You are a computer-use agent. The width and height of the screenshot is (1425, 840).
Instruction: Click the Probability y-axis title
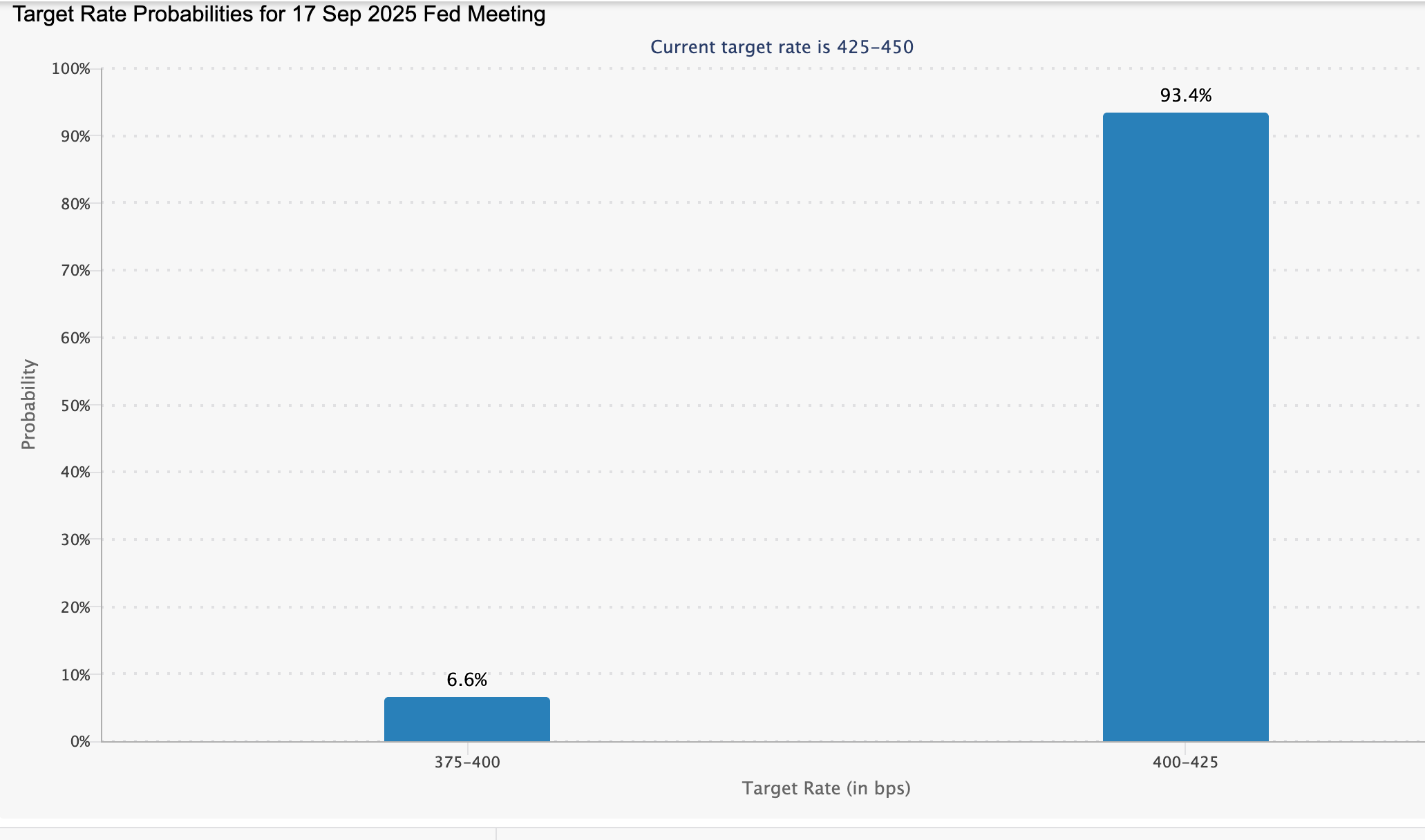28,405
